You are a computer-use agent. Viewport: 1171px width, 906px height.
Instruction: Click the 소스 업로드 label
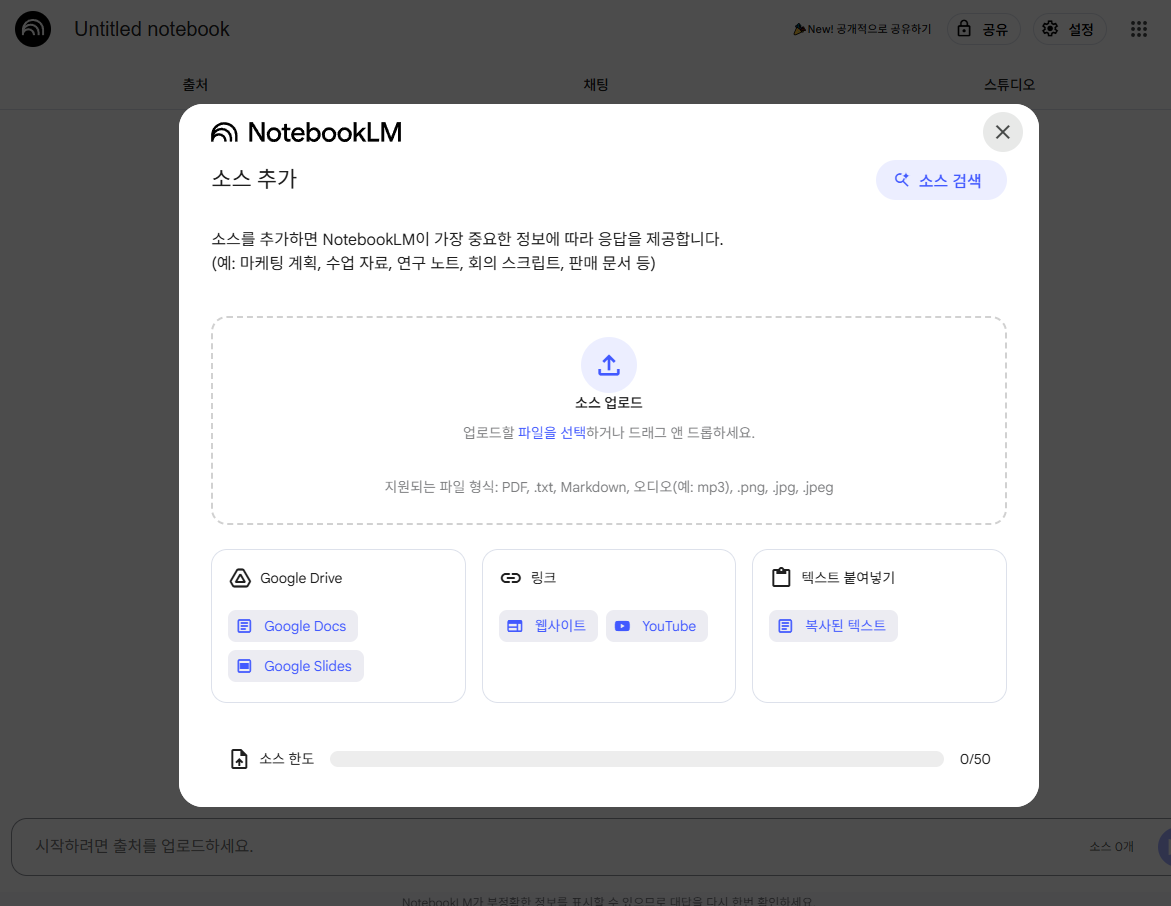(609, 403)
